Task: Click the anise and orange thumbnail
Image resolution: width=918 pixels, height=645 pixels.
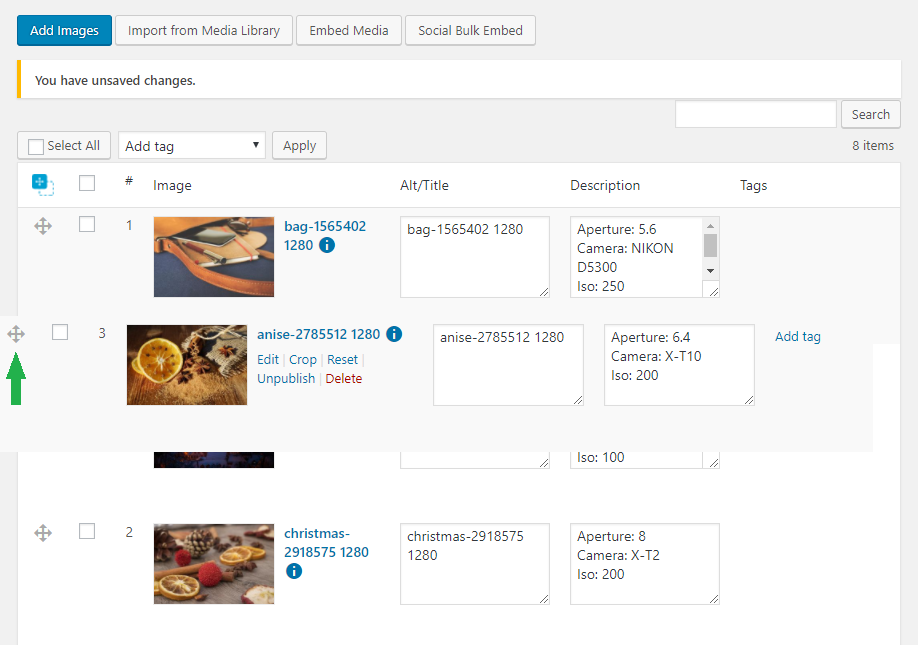Action: pos(187,365)
